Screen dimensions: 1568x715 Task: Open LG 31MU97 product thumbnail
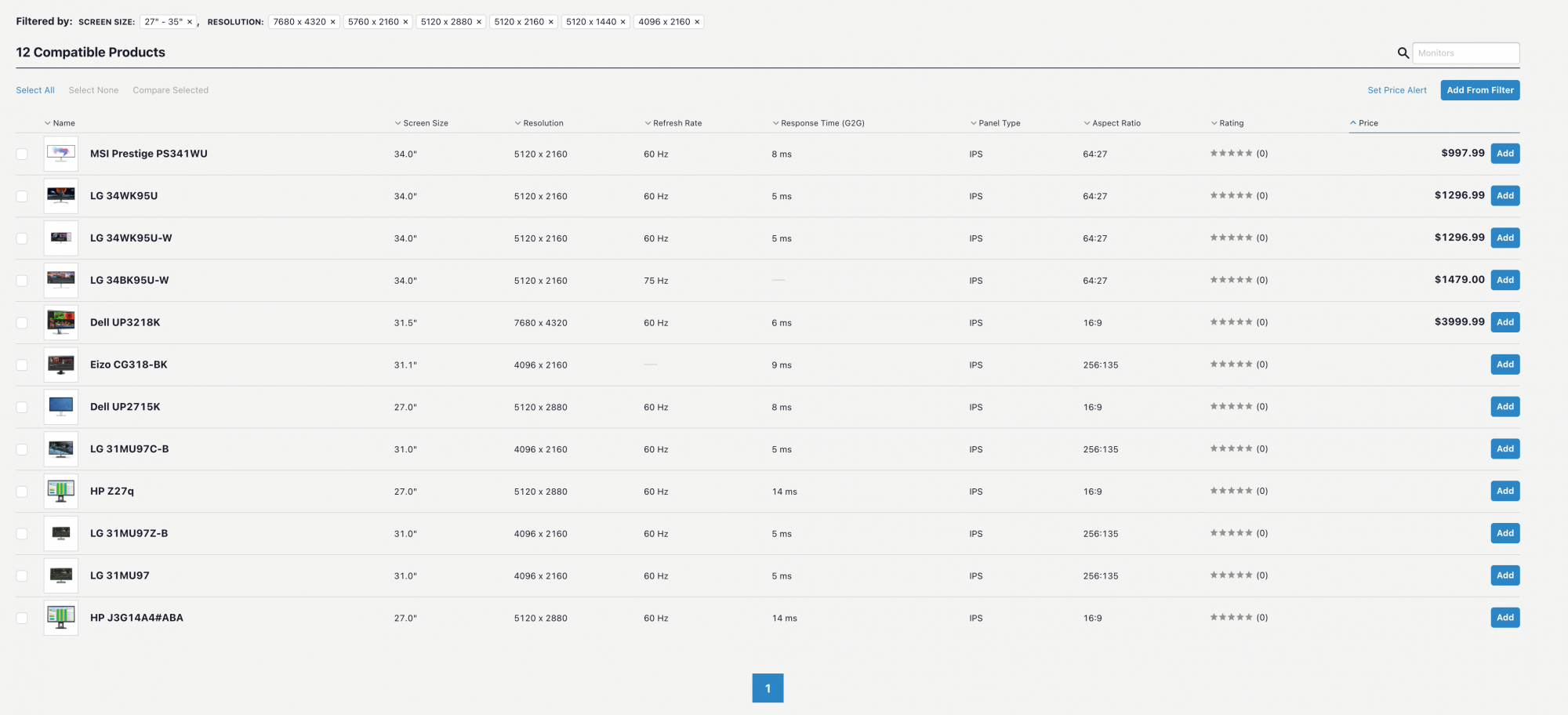pos(61,575)
